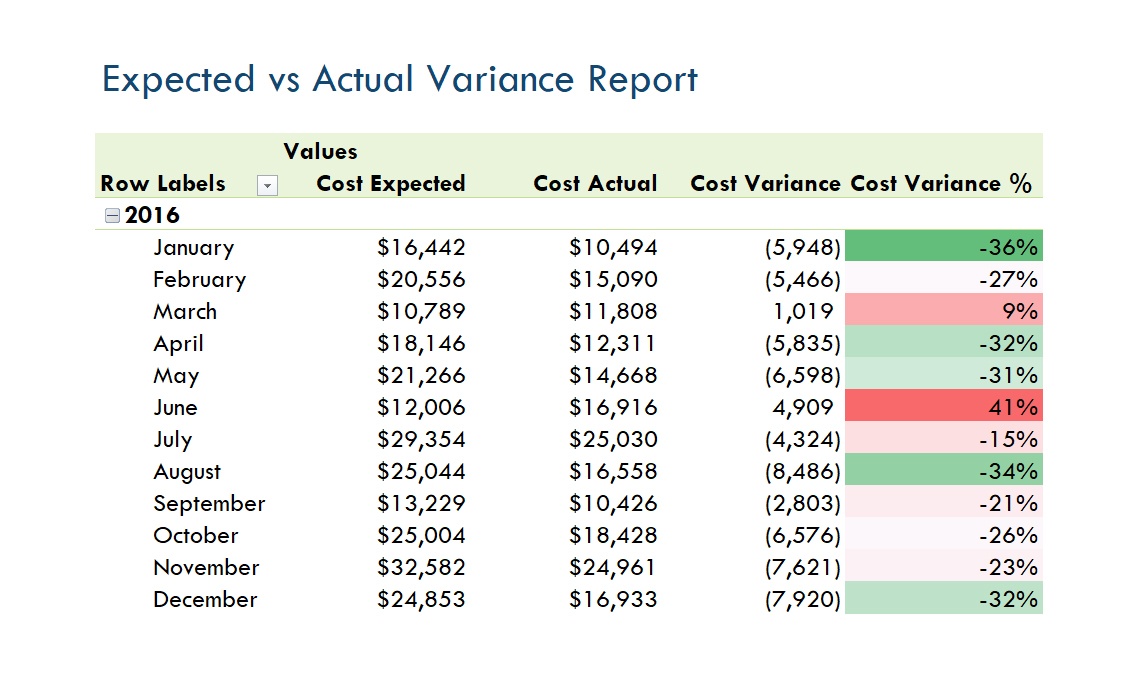
Task: Select the 2016 row label
Action: tap(152, 215)
